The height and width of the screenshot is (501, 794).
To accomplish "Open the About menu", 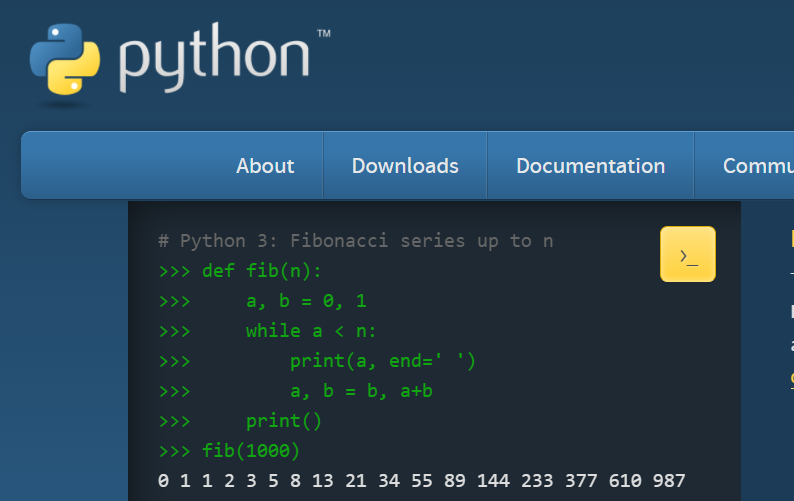I will (x=265, y=166).
